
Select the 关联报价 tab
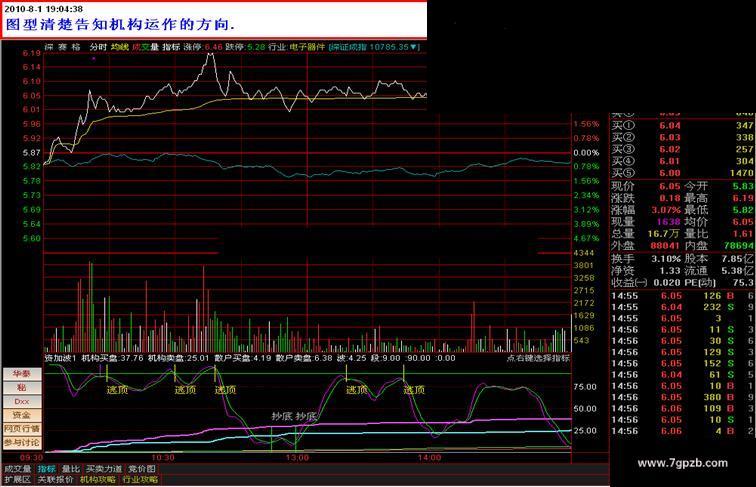click(x=55, y=480)
